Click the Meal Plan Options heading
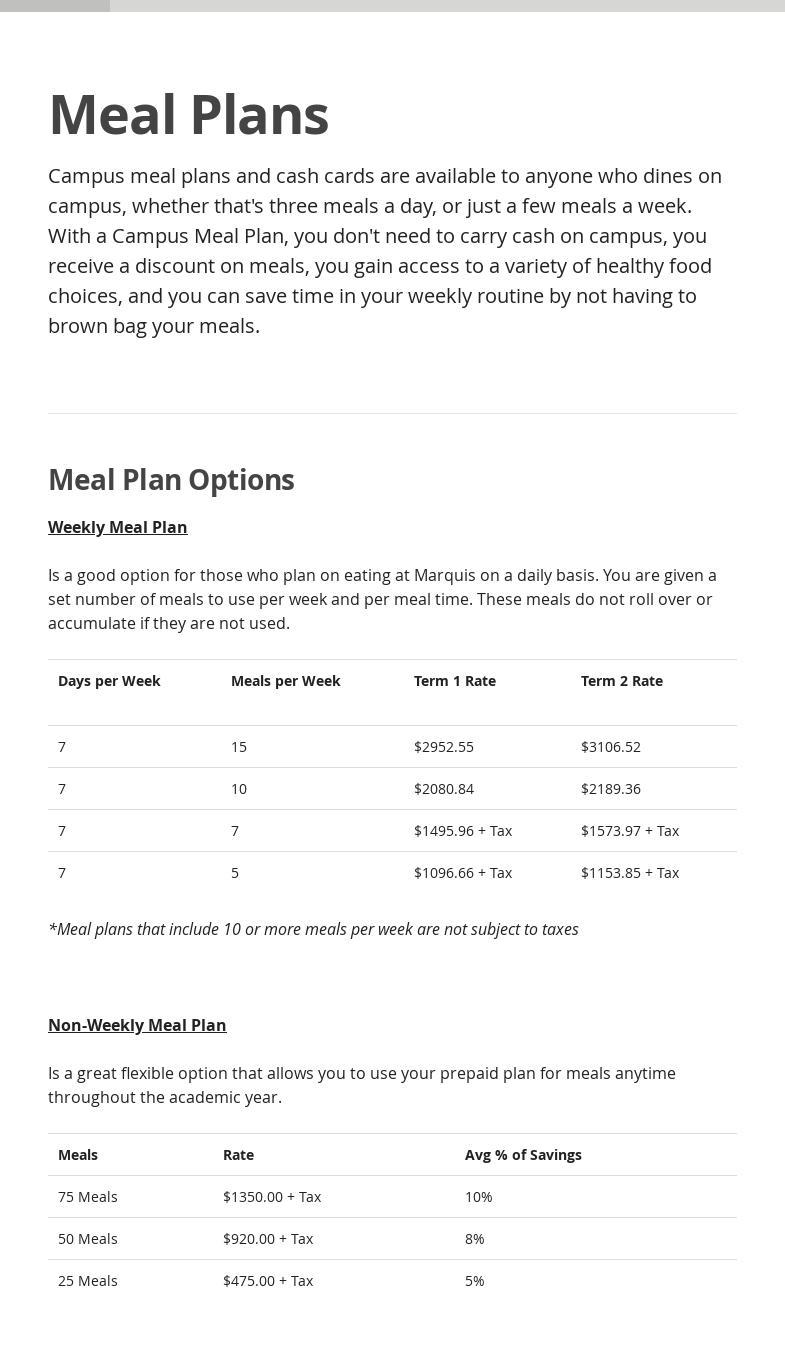This screenshot has width=785, height=1361. click(171, 480)
